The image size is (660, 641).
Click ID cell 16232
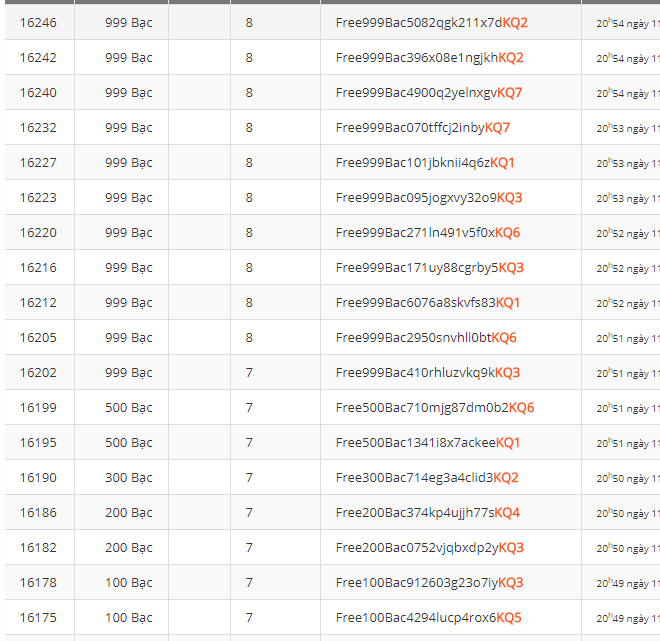pyautogui.click(x=38, y=127)
